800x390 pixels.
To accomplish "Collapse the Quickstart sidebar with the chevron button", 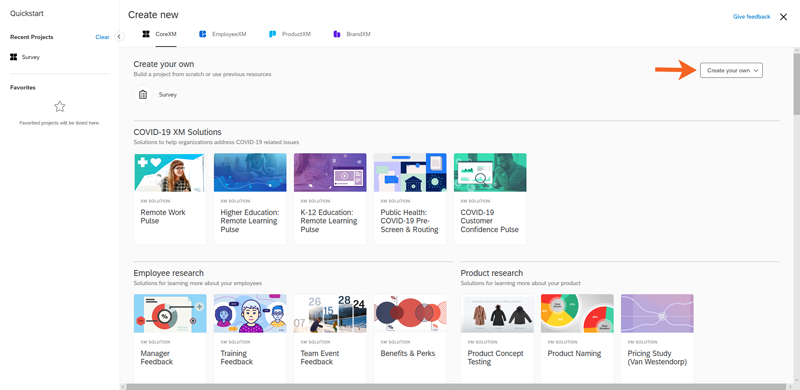I will tap(119, 37).
